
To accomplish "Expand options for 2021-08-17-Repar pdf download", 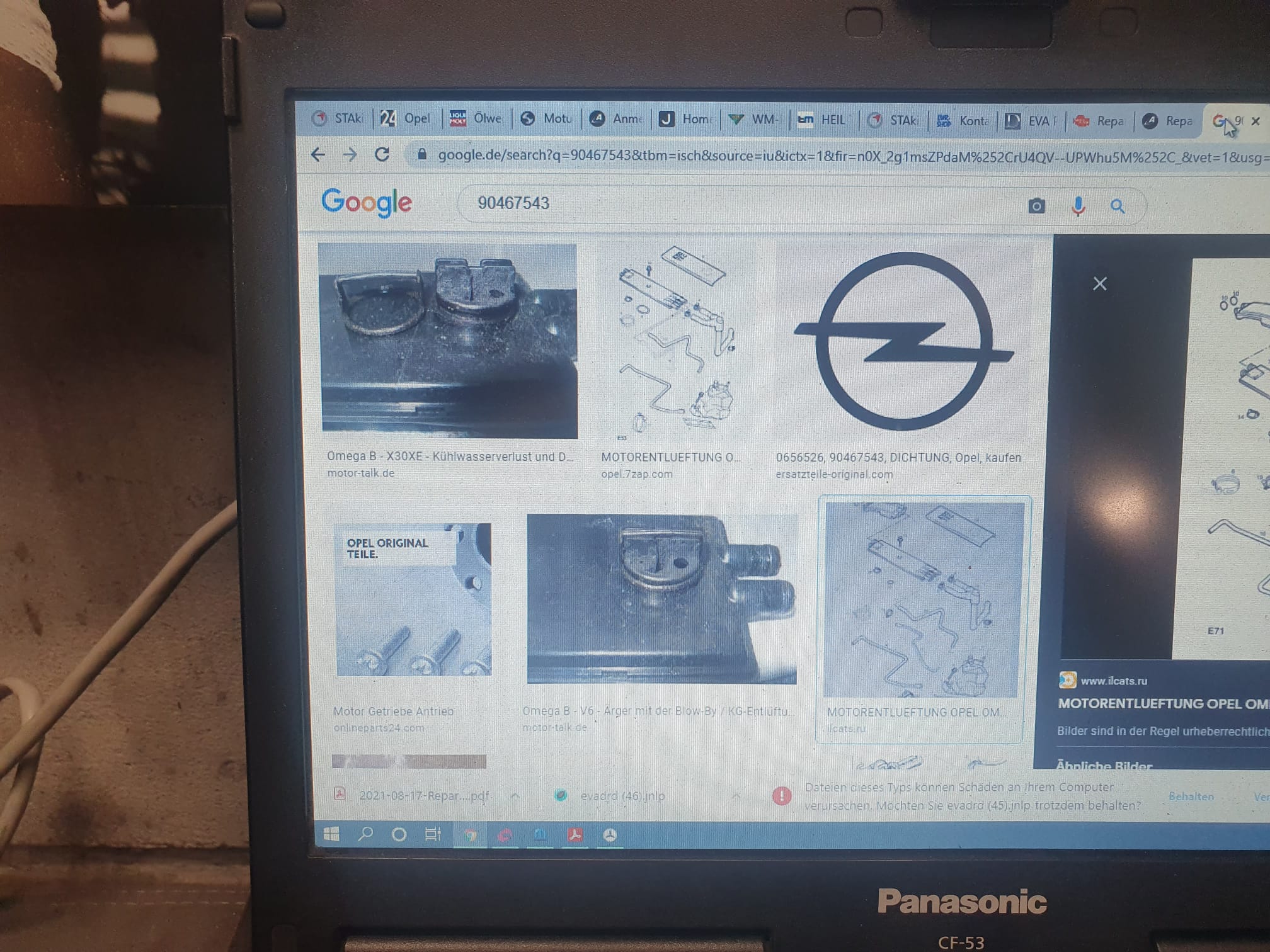I will pyautogui.click(x=515, y=796).
